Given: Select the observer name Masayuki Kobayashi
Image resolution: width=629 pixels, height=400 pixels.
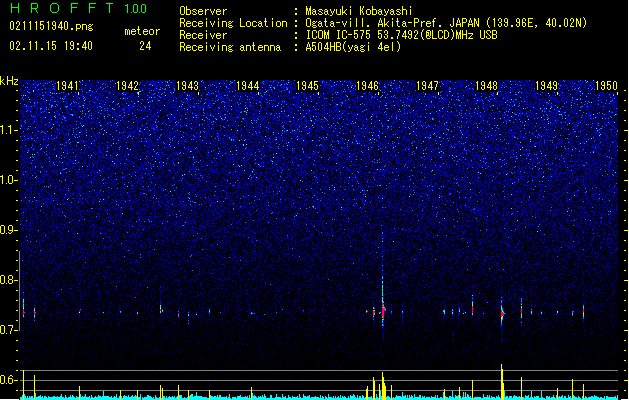Looking at the screenshot, I should (359, 11).
